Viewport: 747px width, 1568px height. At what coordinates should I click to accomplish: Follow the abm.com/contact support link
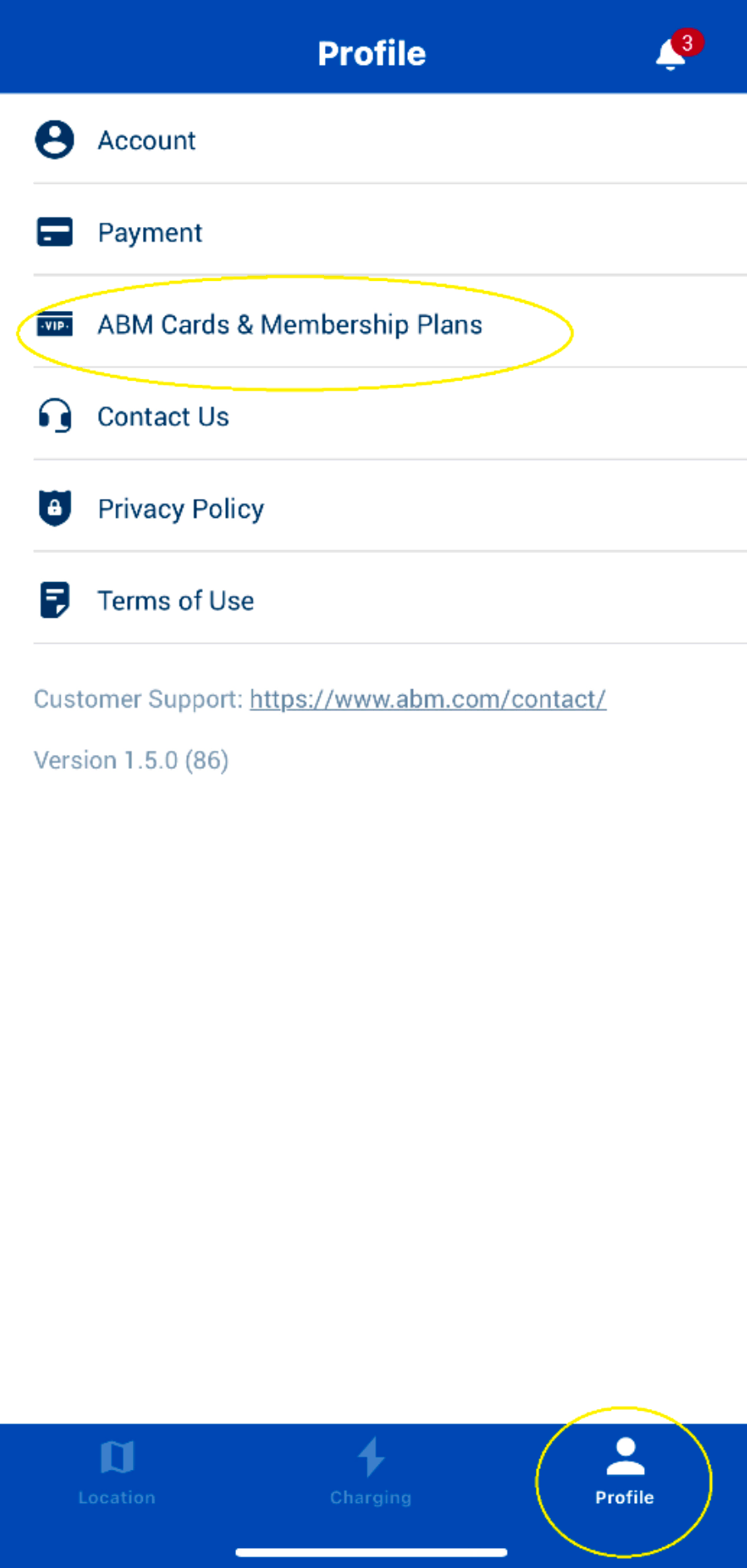[428, 699]
